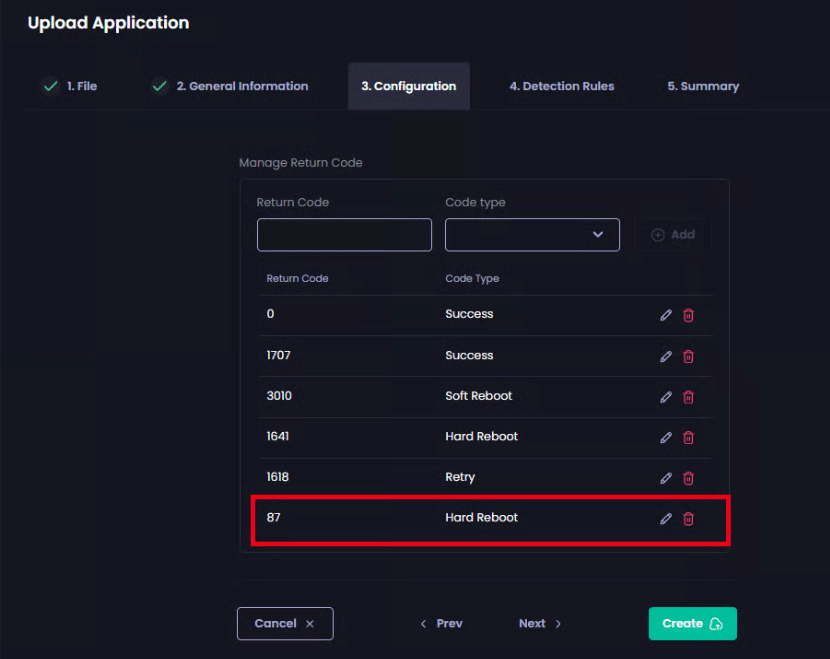830x659 pixels.
Task: Remove the 1618 Retry entry
Action: 688,478
